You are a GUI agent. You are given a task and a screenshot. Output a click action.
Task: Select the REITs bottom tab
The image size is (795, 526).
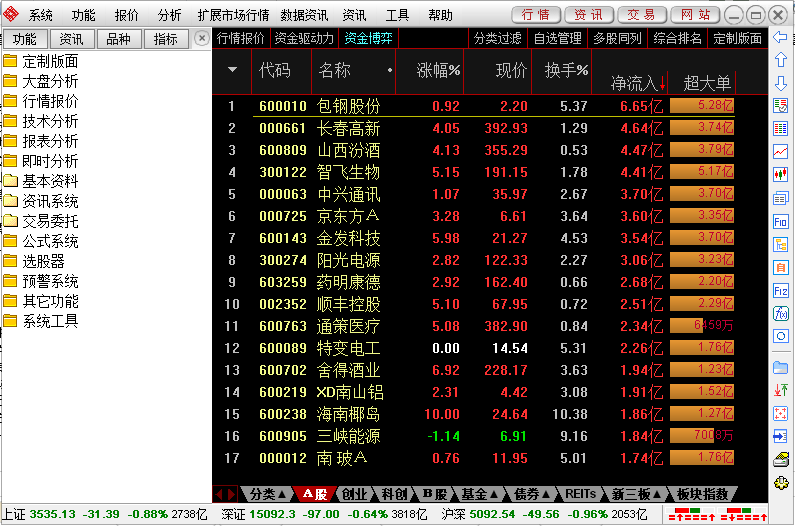tap(581, 494)
